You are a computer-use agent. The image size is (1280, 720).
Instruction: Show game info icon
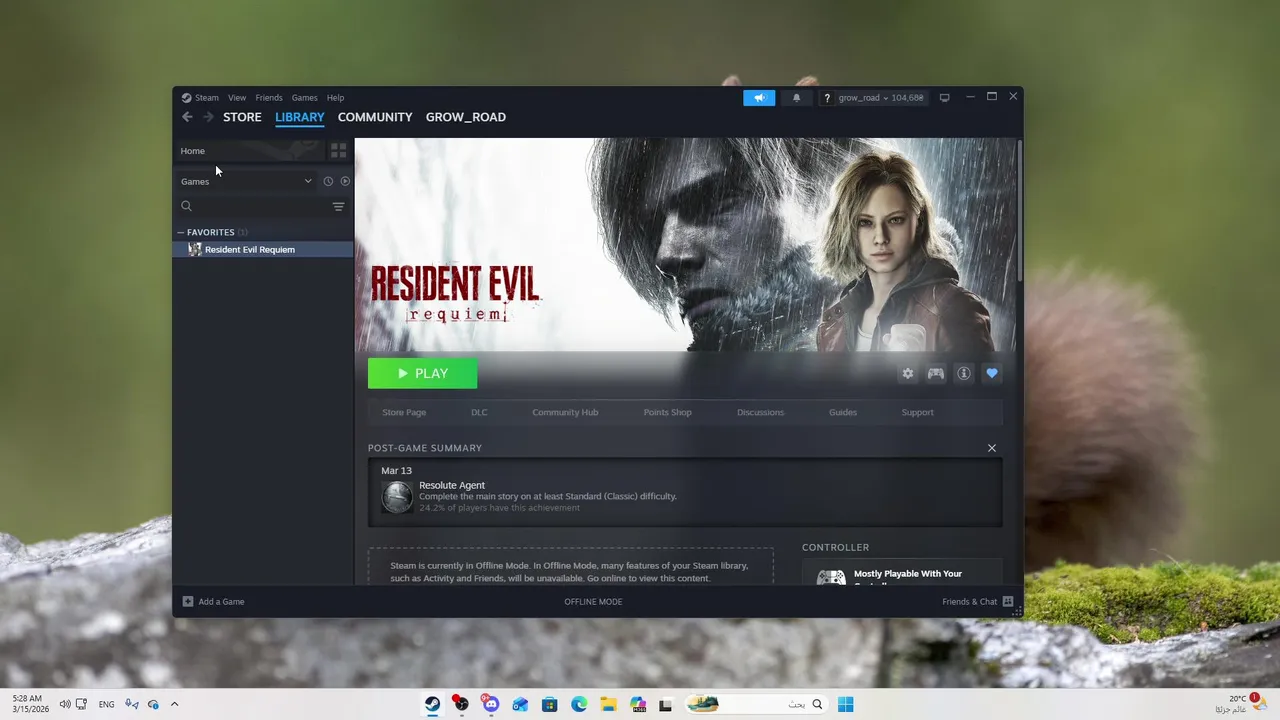pyautogui.click(x=964, y=373)
